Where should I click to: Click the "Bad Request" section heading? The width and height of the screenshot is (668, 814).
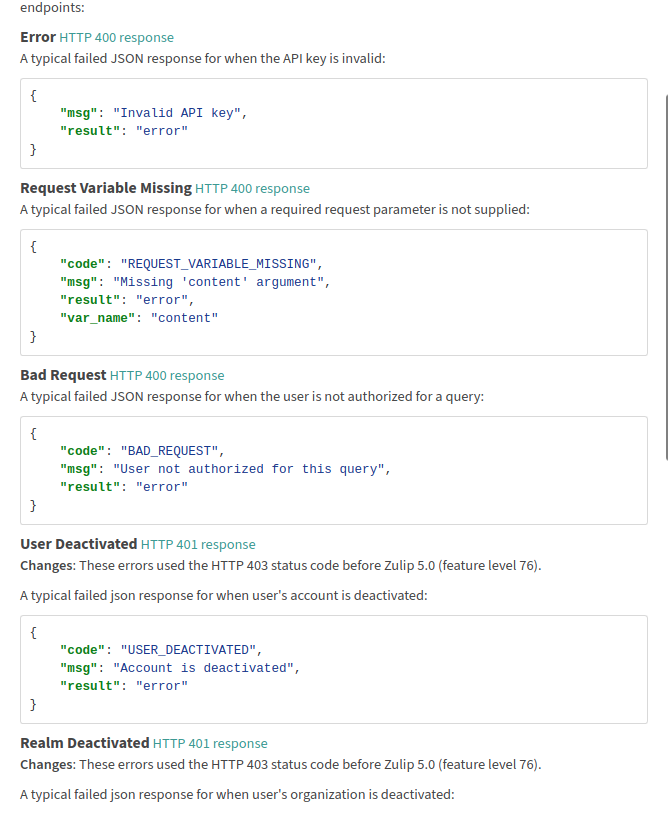[63, 375]
